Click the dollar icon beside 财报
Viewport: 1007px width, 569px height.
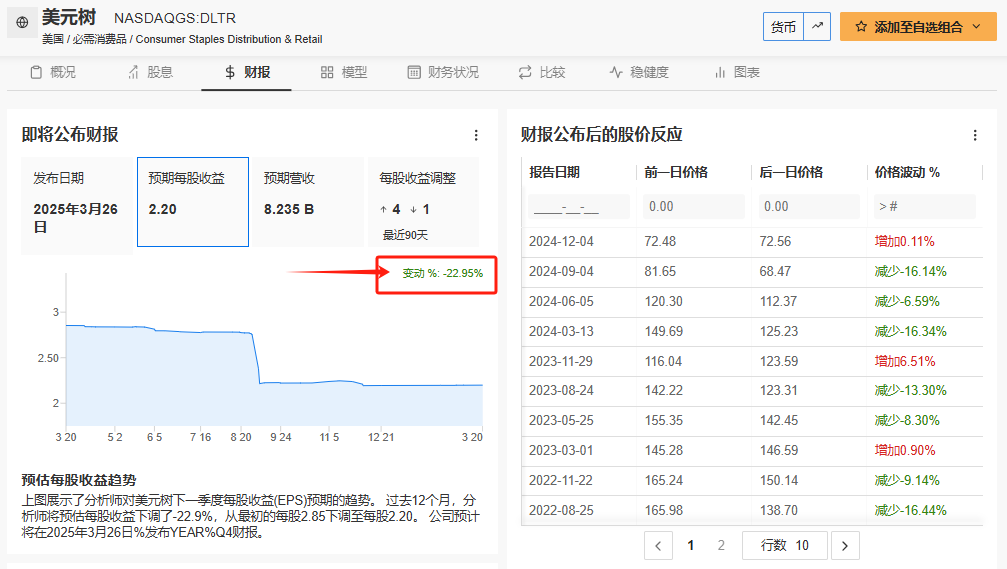click(230, 73)
